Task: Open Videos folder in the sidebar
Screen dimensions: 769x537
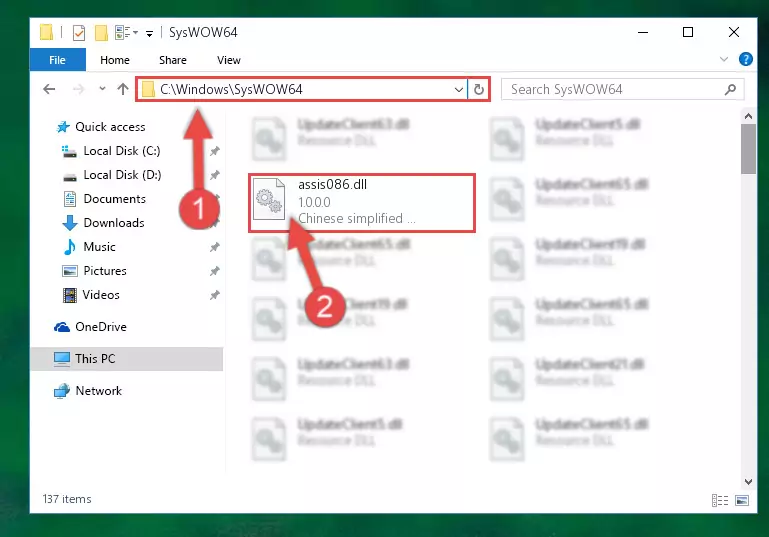Action: coord(101,295)
